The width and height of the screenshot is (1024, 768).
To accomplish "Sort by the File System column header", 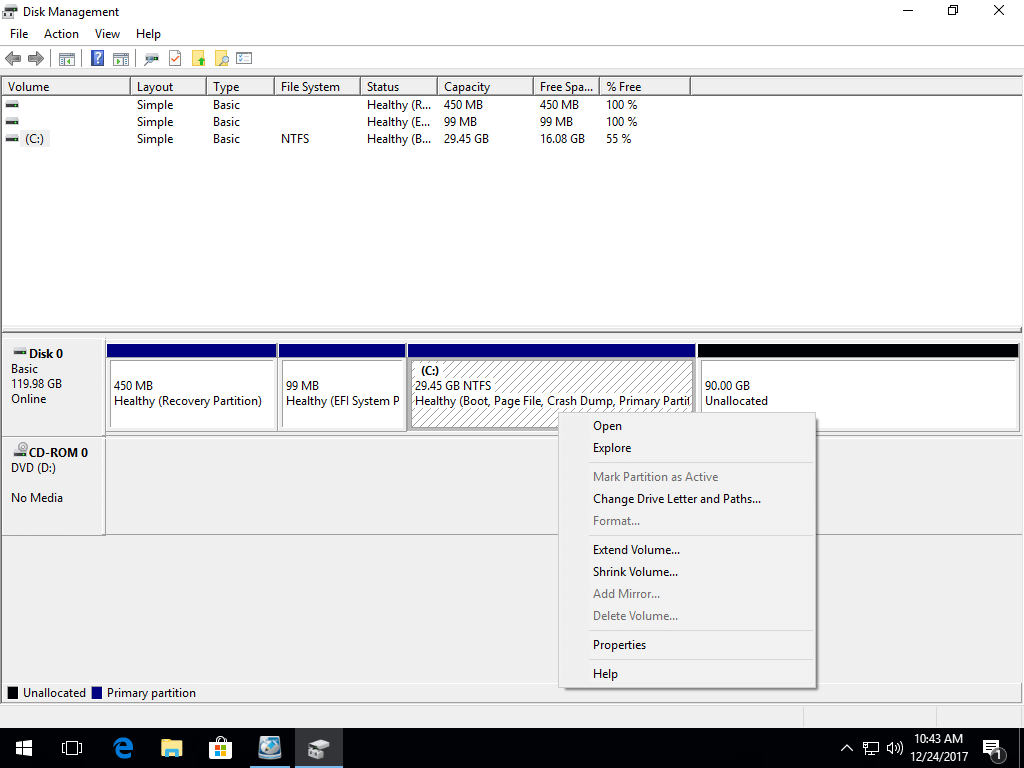I will 317,87.
